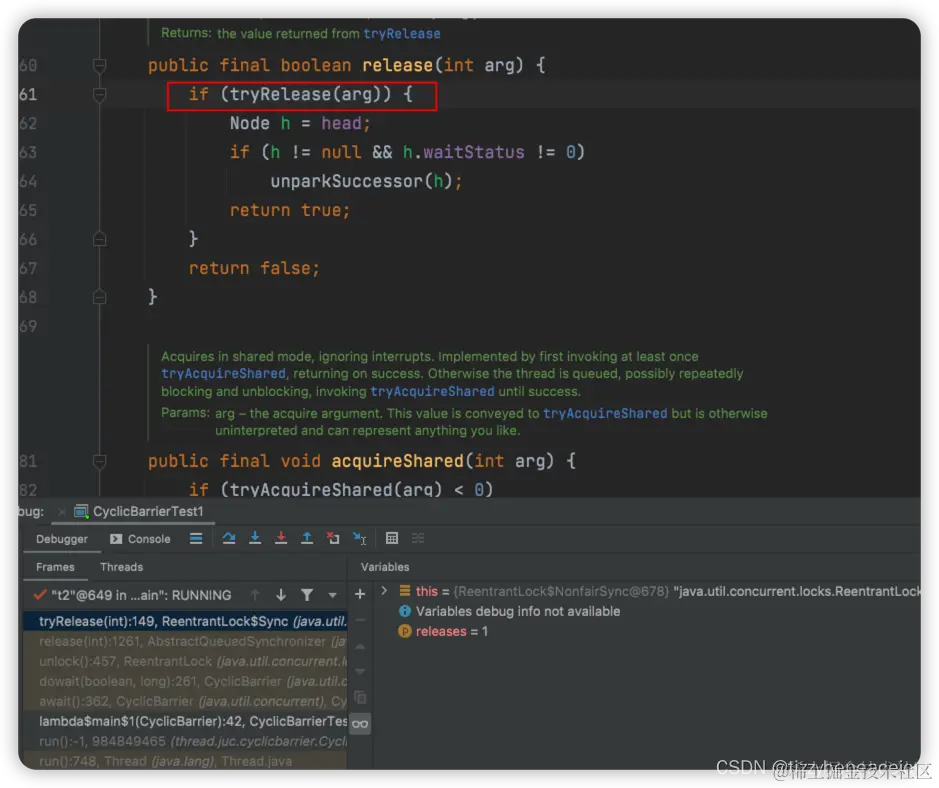Viewport: 939px width, 788px height.
Task: Click Trace Current Stream Chain icon
Action: coord(418,538)
